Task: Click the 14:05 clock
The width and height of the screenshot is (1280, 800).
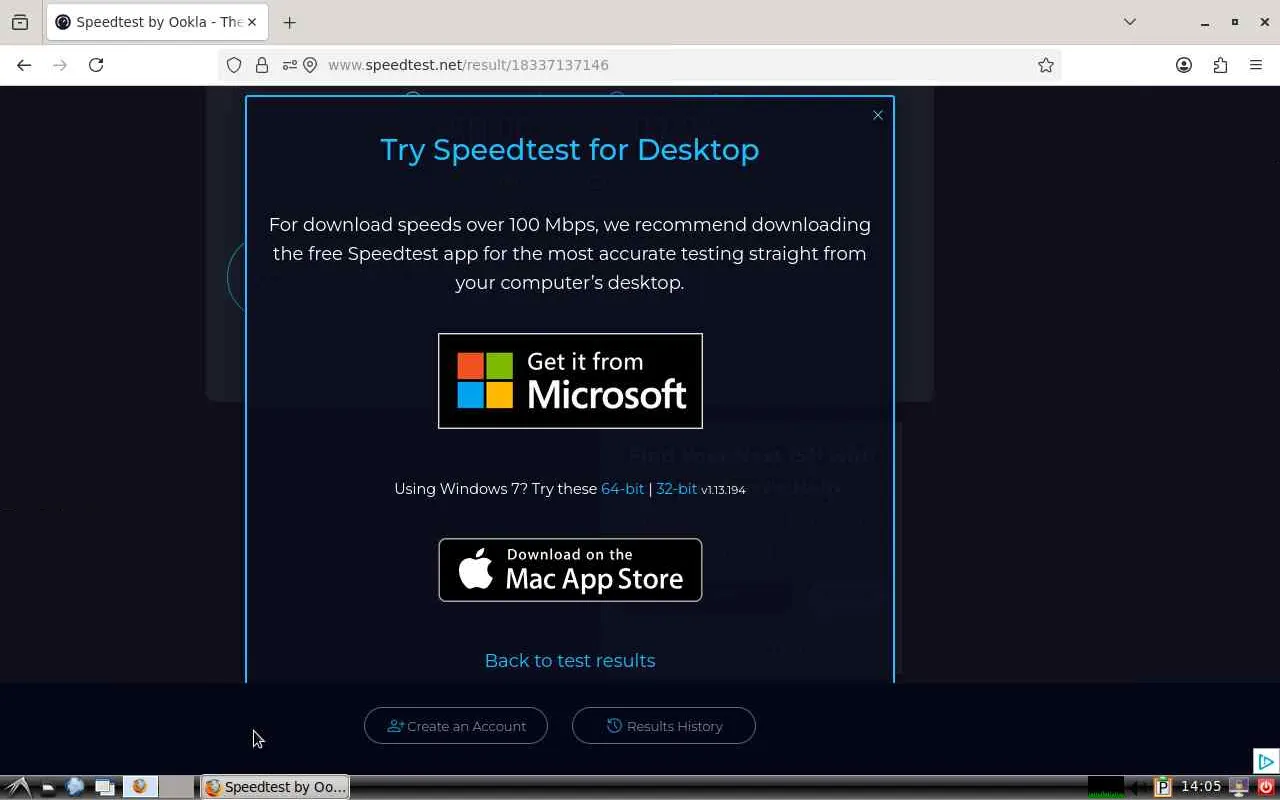Action: pyautogui.click(x=1201, y=787)
